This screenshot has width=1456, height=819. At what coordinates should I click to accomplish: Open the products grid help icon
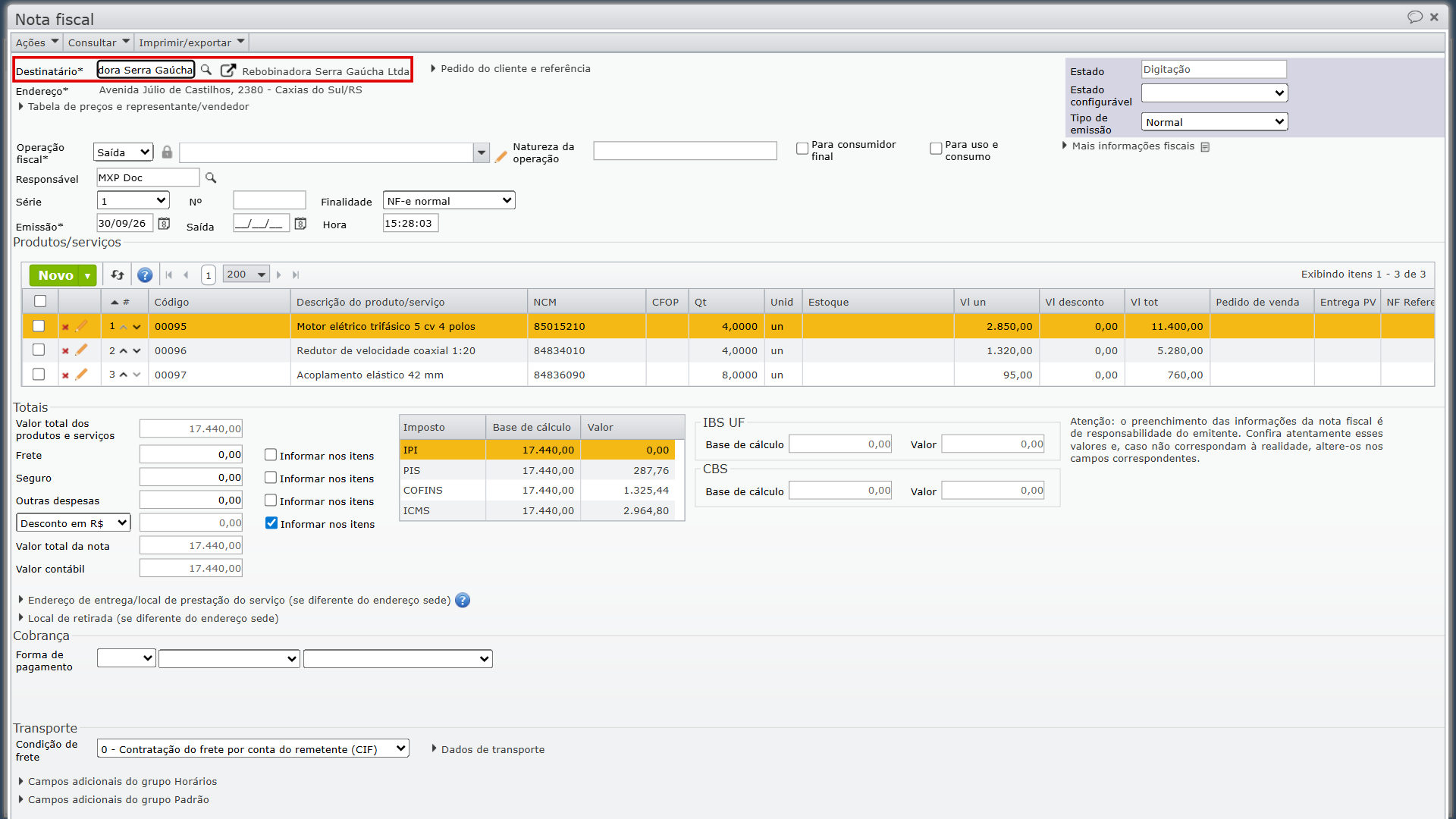pos(145,275)
